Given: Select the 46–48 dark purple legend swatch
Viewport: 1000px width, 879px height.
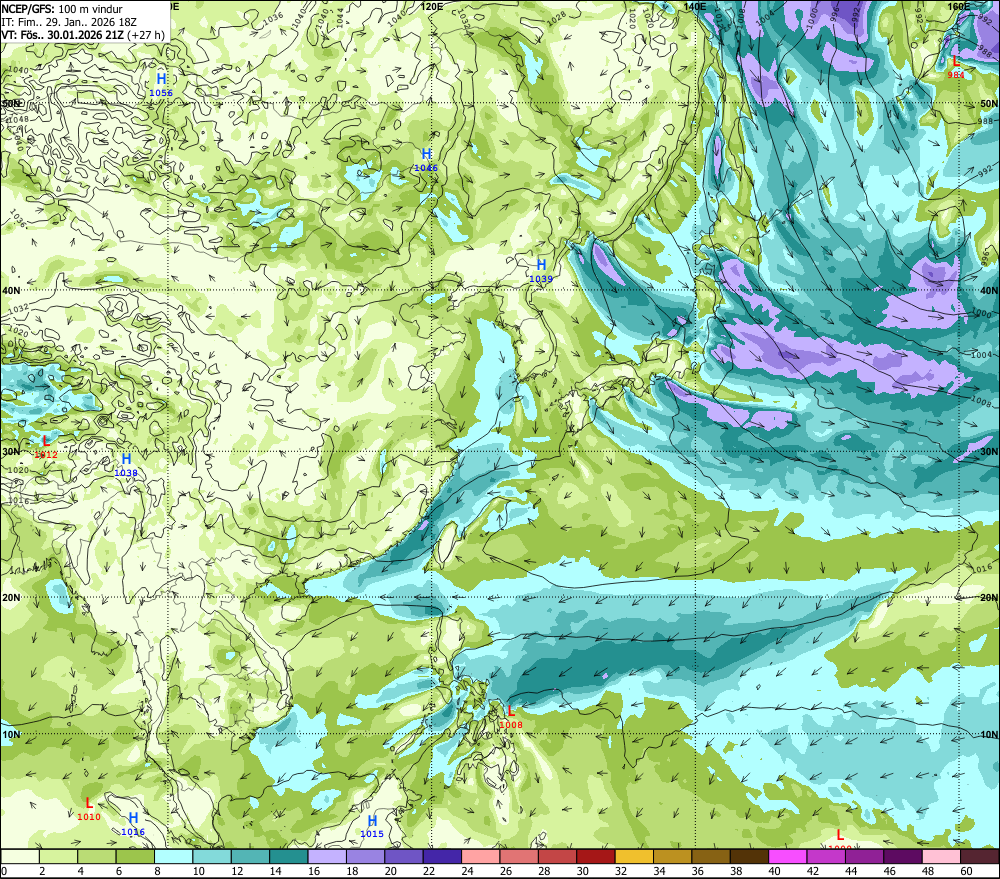Looking at the screenshot, I should [x=903, y=856].
